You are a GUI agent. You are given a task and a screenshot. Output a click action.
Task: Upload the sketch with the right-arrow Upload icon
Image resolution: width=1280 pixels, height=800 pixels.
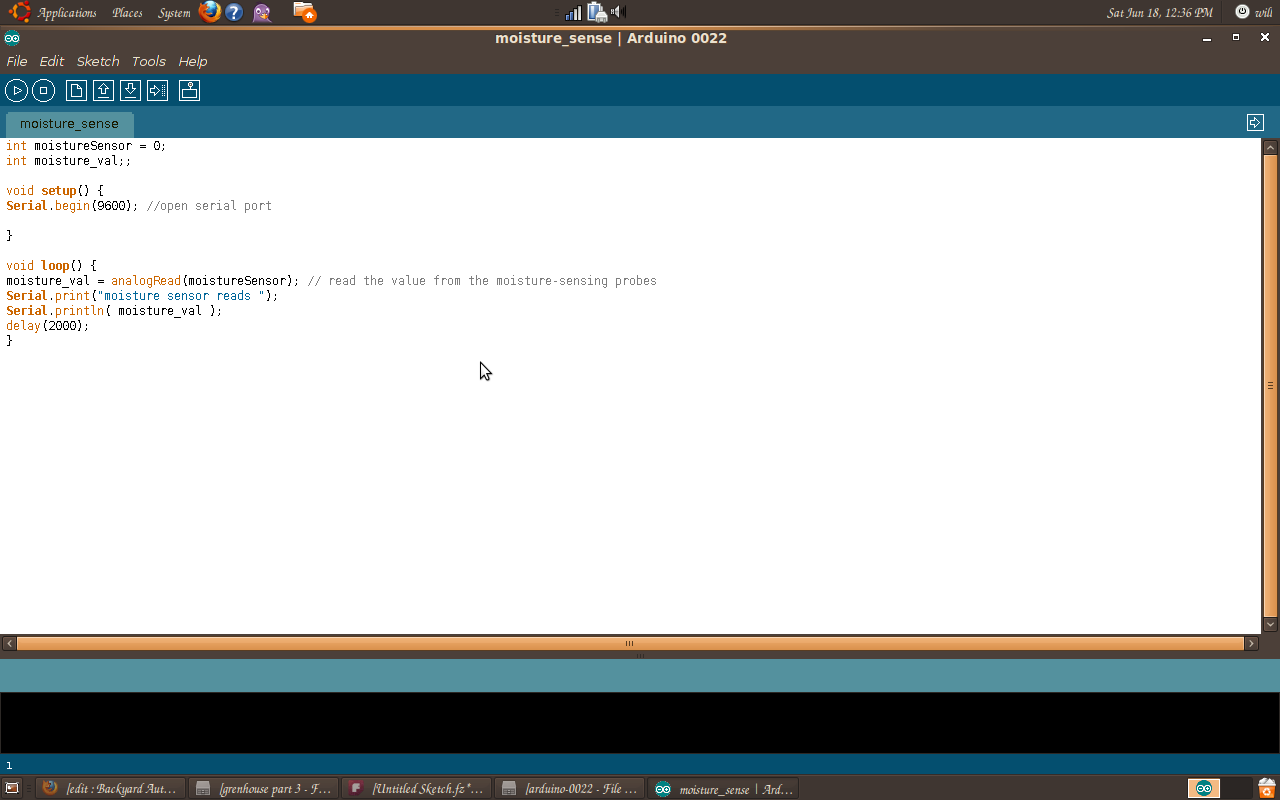[x=157, y=91]
